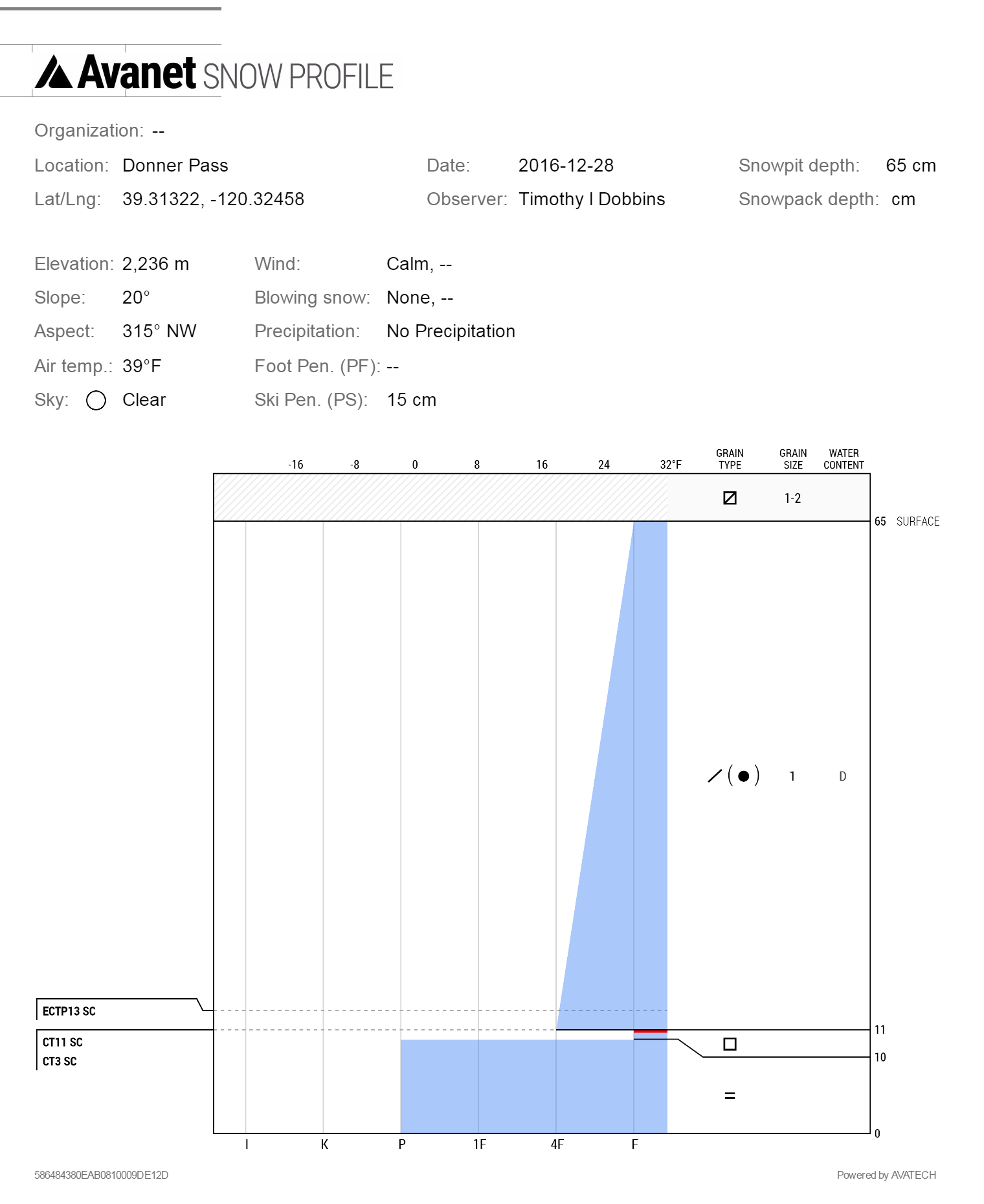Click the clear sky circle symbol
Image resolution: width=984 pixels, height=1204 pixels.
pyautogui.click(x=96, y=401)
